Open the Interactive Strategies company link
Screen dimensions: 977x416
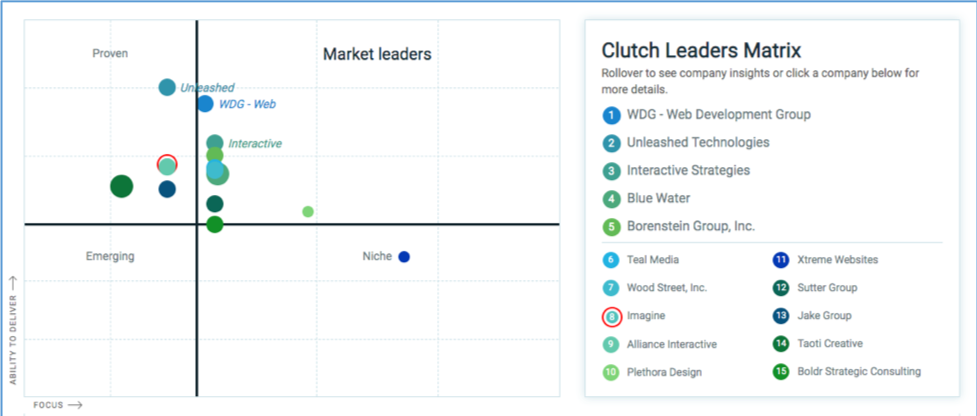pyautogui.click(x=688, y=171)
